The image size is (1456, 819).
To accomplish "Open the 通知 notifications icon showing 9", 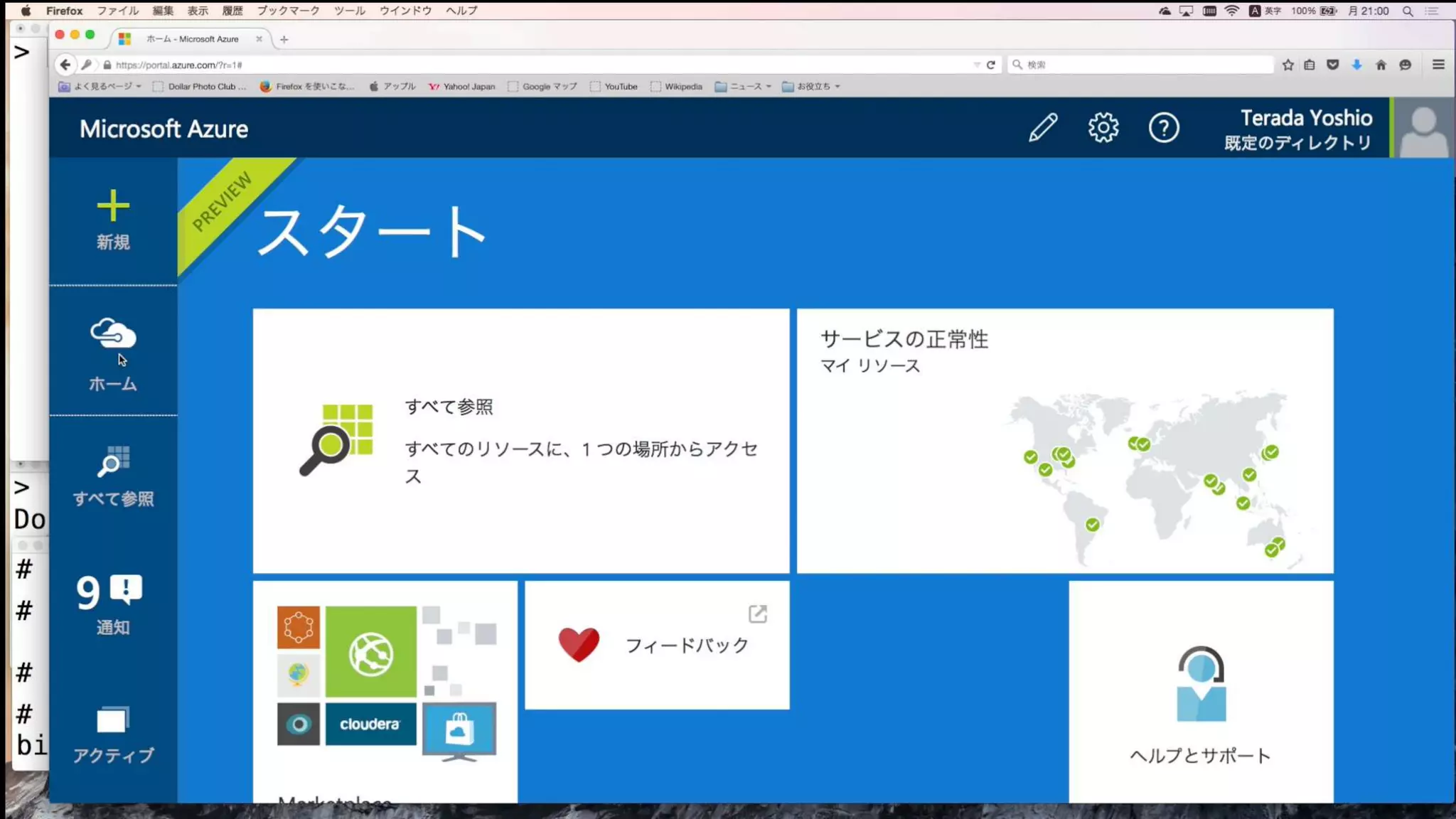I will click(110, 591).
